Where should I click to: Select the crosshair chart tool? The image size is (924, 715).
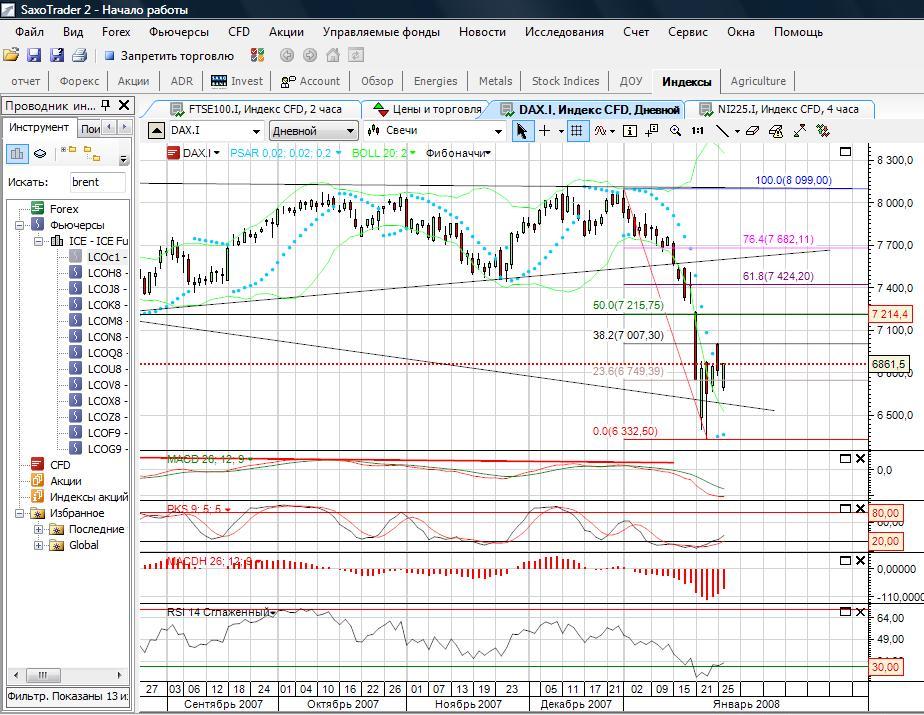pos(545,131)
